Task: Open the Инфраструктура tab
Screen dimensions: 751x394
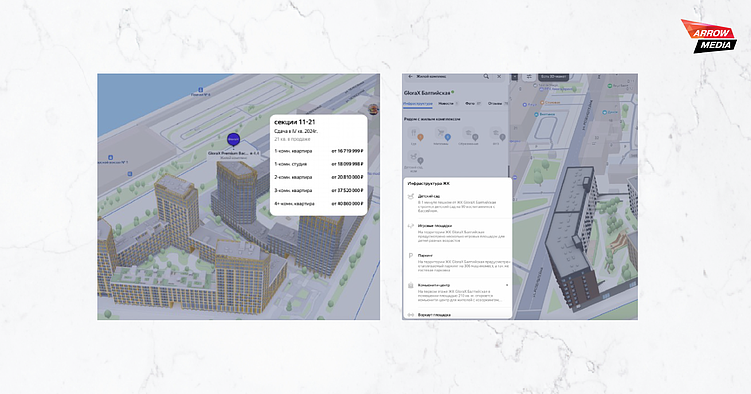Action: point(418,103)
